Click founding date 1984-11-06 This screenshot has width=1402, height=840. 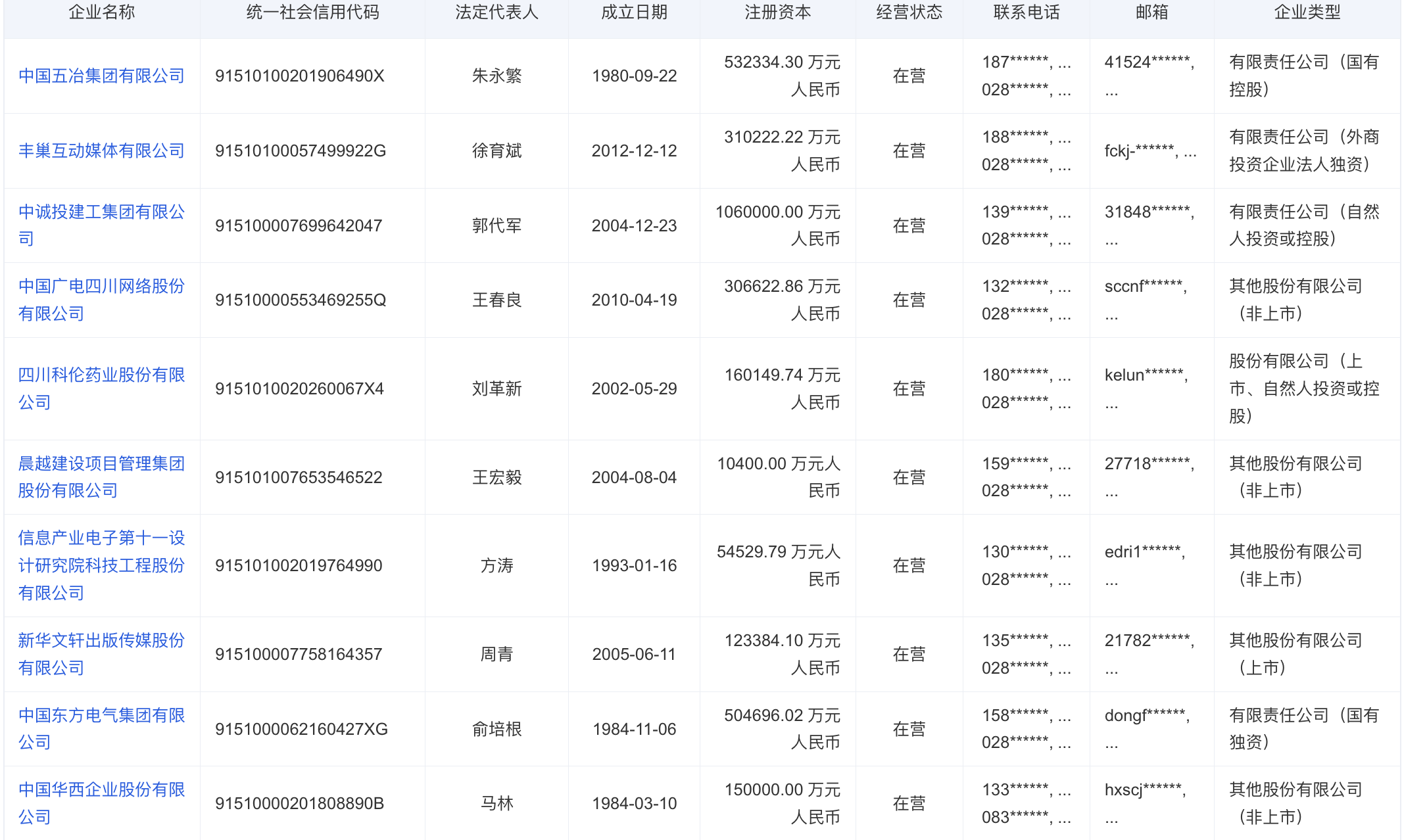point(634,729)
